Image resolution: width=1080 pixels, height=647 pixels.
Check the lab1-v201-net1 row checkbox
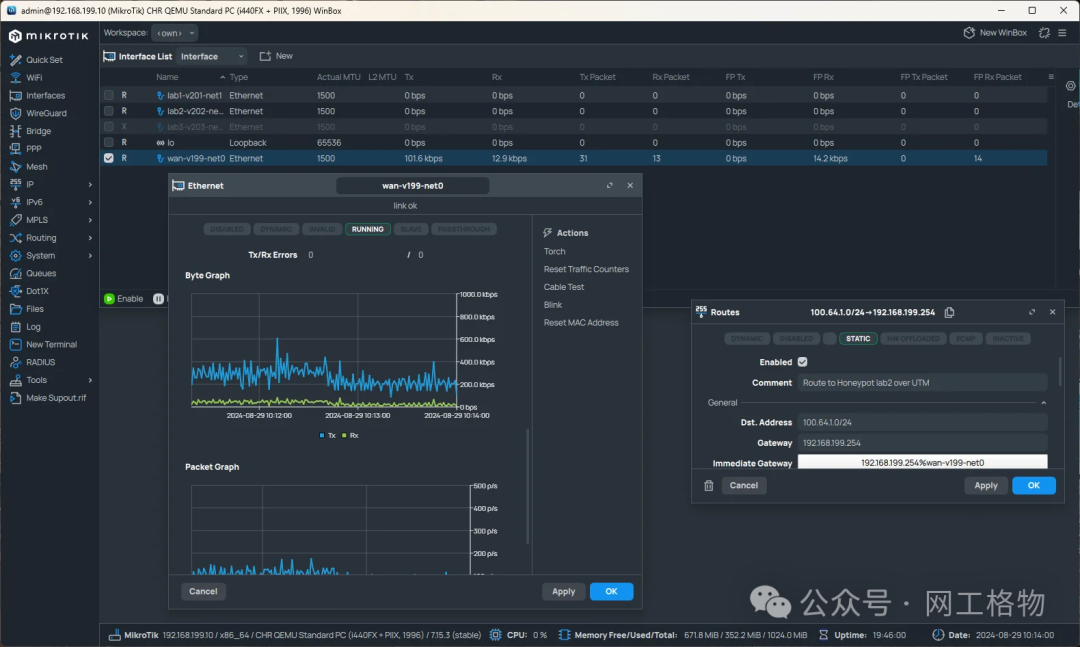(x=108, y=95)
